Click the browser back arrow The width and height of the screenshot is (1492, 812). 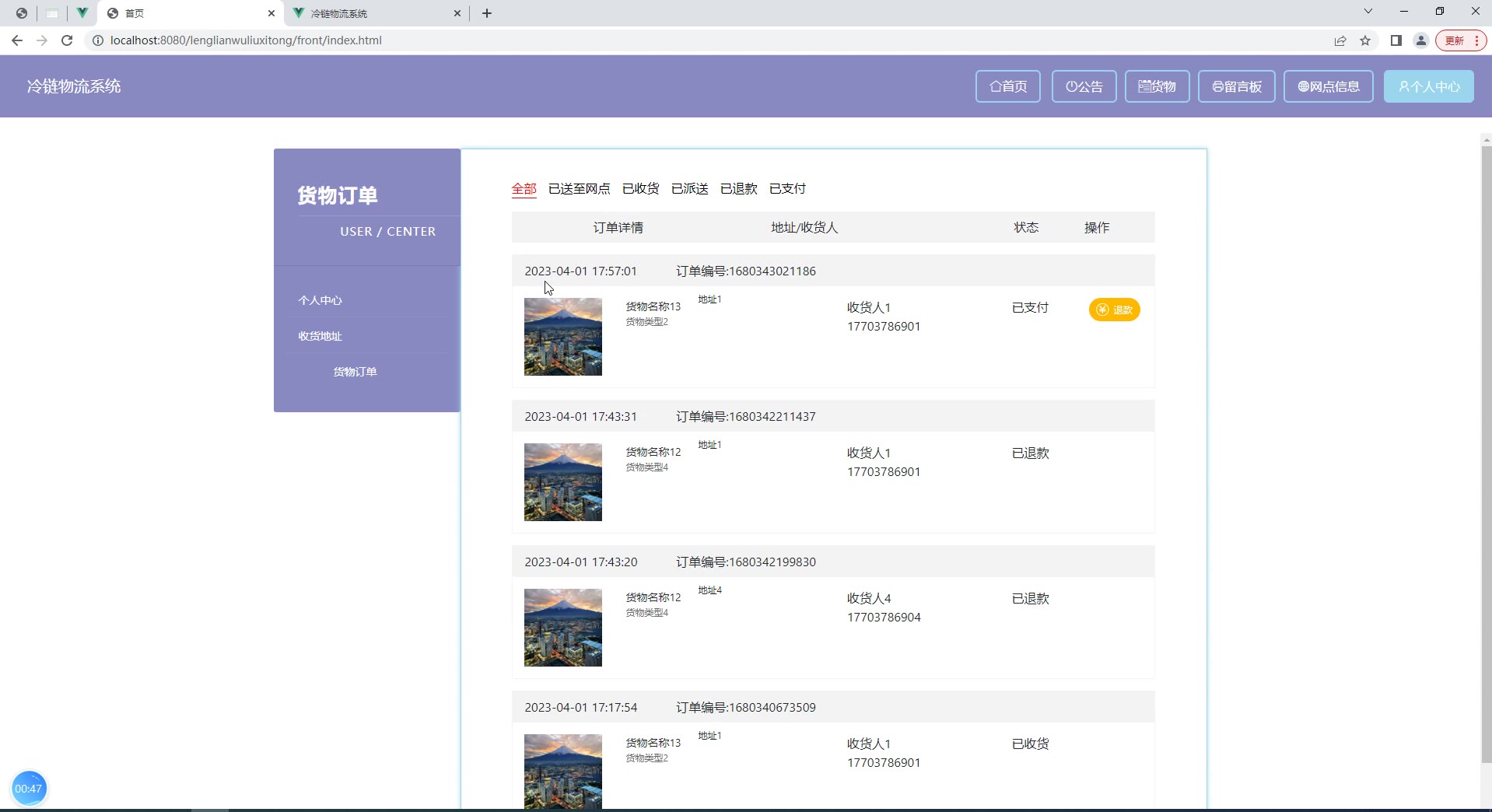click(17, 40)
